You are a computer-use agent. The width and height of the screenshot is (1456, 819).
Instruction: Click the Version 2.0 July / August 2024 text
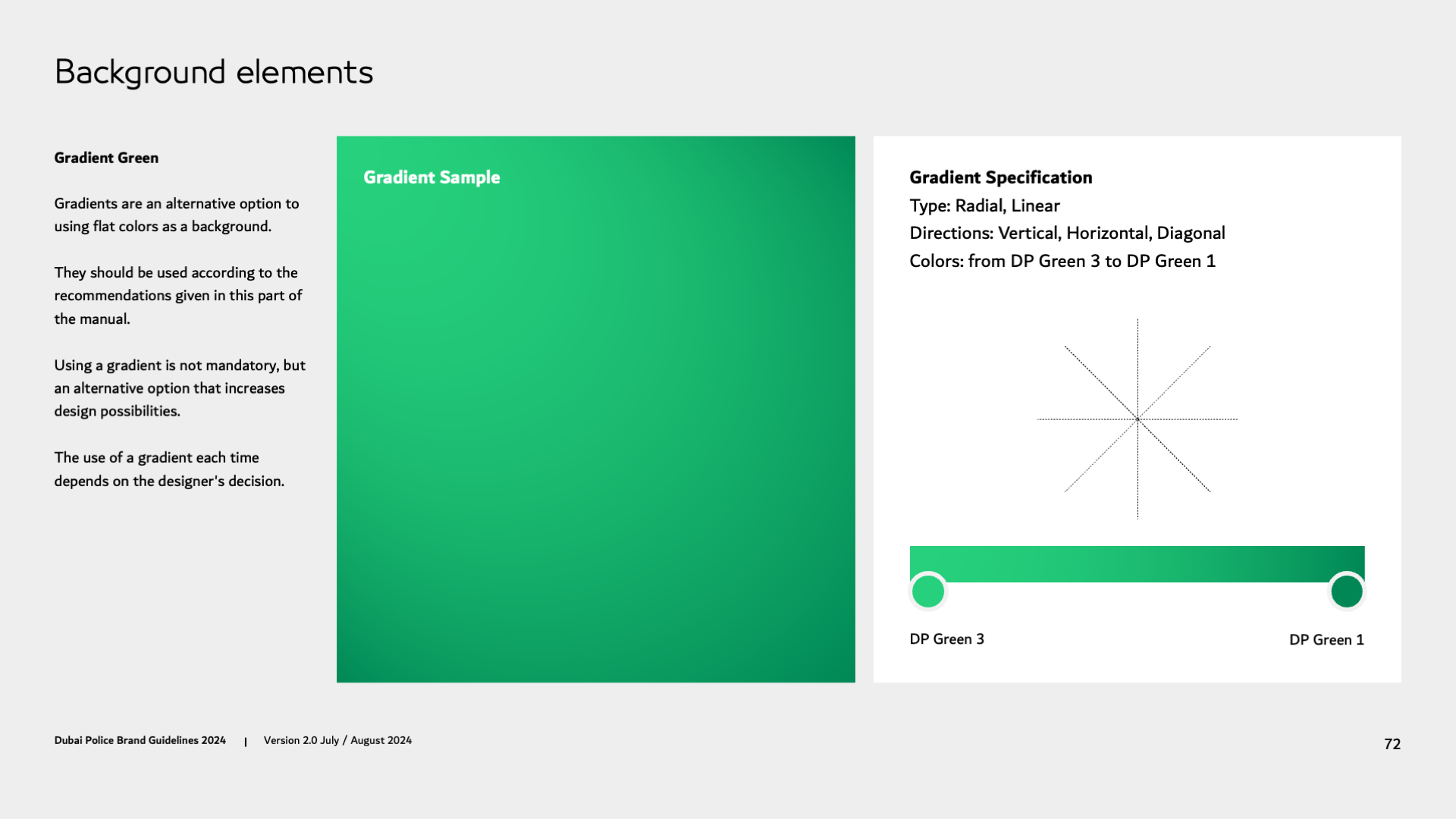pyautogui.click(x=337, y=740)
